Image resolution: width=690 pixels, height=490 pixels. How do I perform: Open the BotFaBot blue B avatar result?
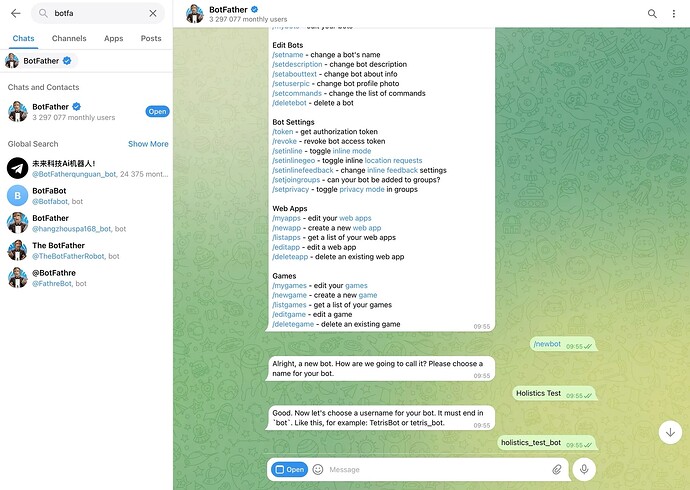[x=18, y=196]
